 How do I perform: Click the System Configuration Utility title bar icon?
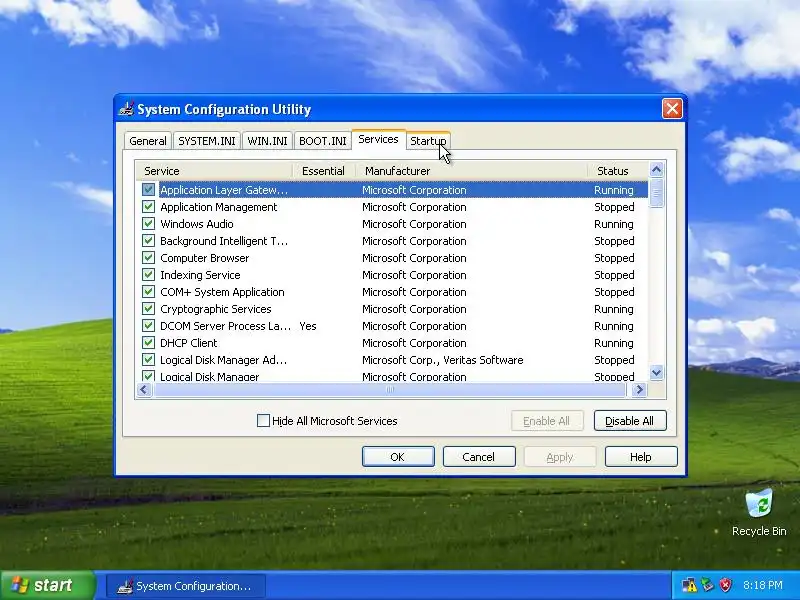tap(126, 109)
